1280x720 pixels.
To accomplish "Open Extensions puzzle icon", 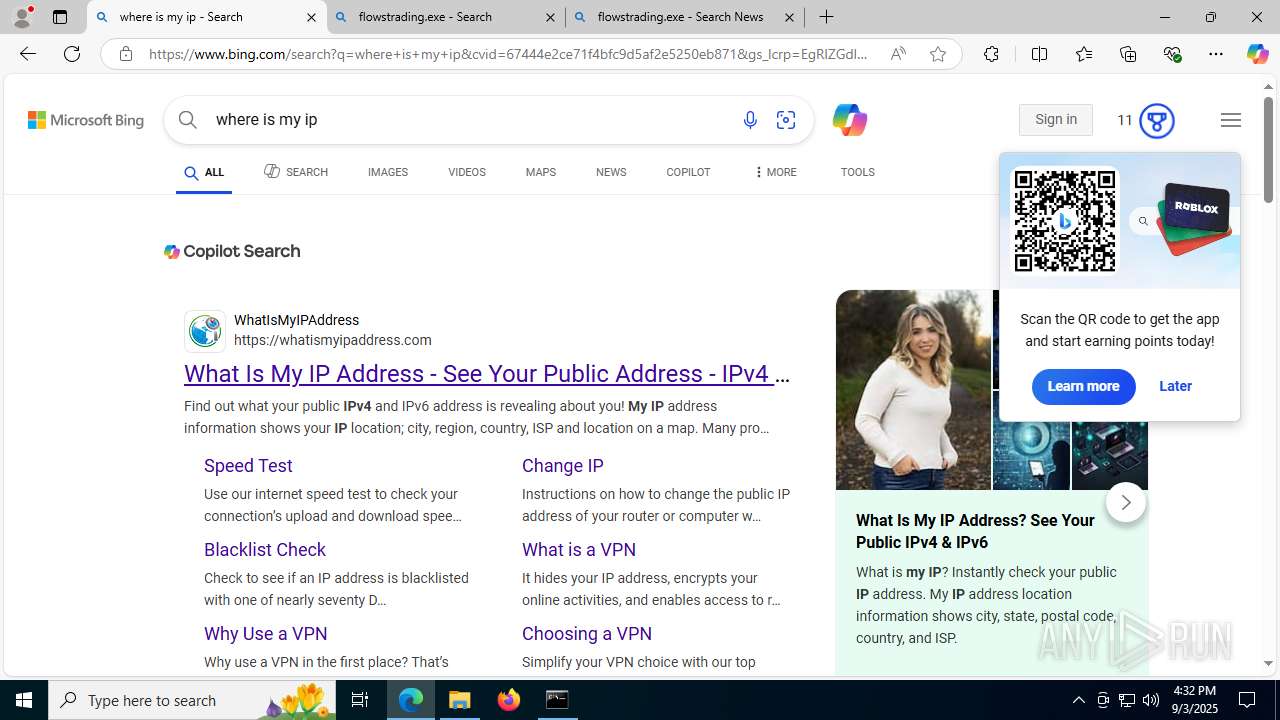I will tap(991, 54).
